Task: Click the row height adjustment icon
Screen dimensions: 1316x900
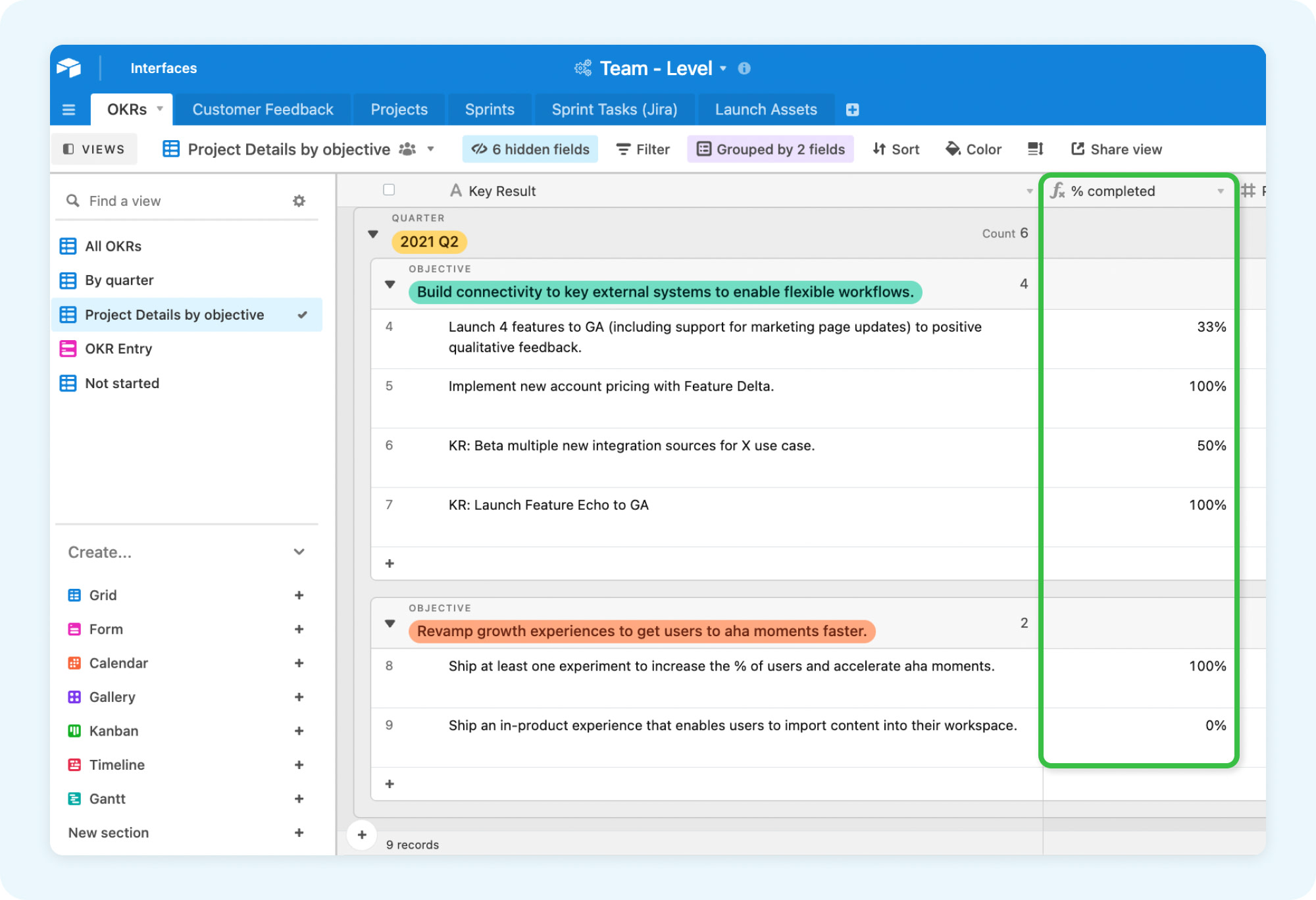Action: pyautogui.click(x=1035, y=149)
